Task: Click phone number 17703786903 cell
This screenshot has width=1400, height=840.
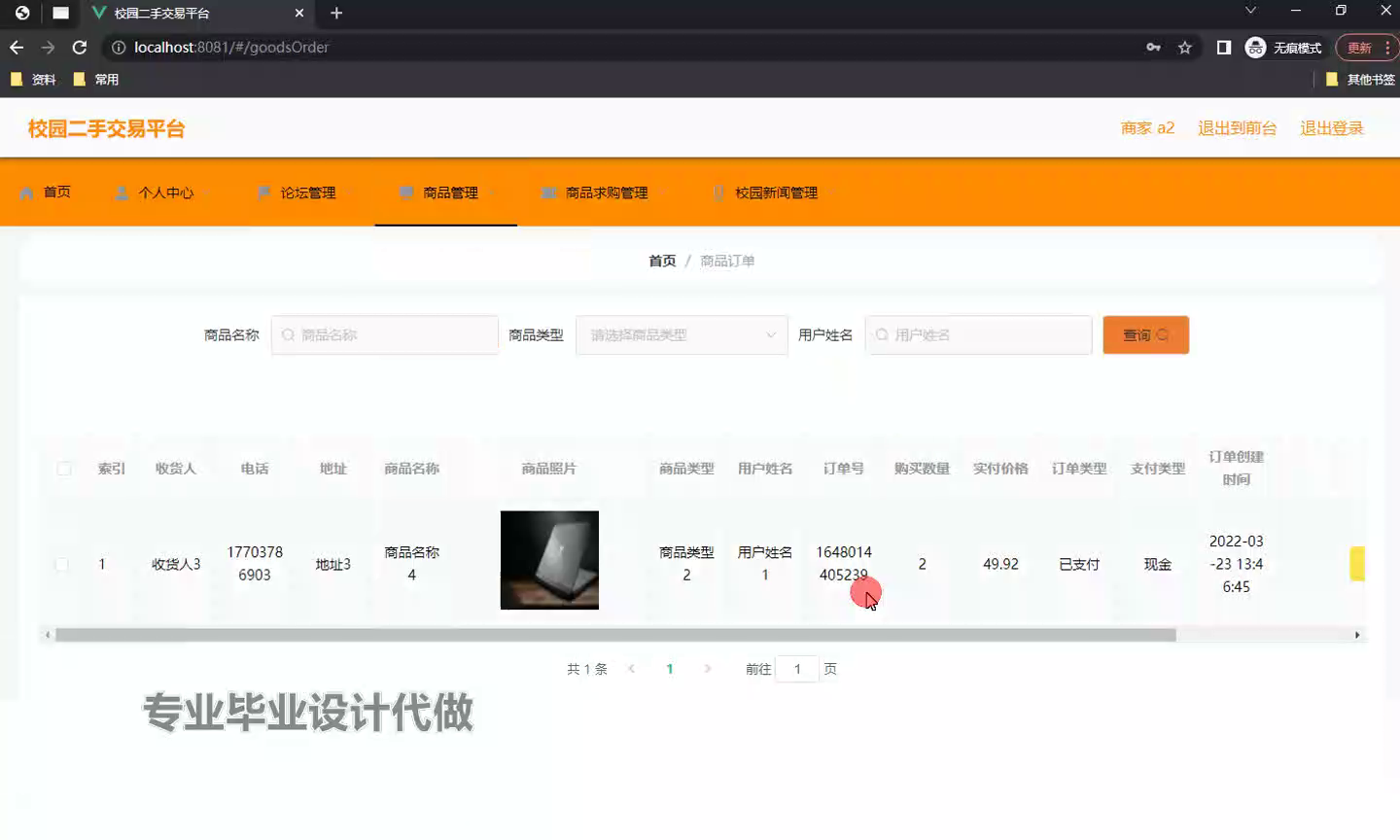Action: [x=255, y=563]
